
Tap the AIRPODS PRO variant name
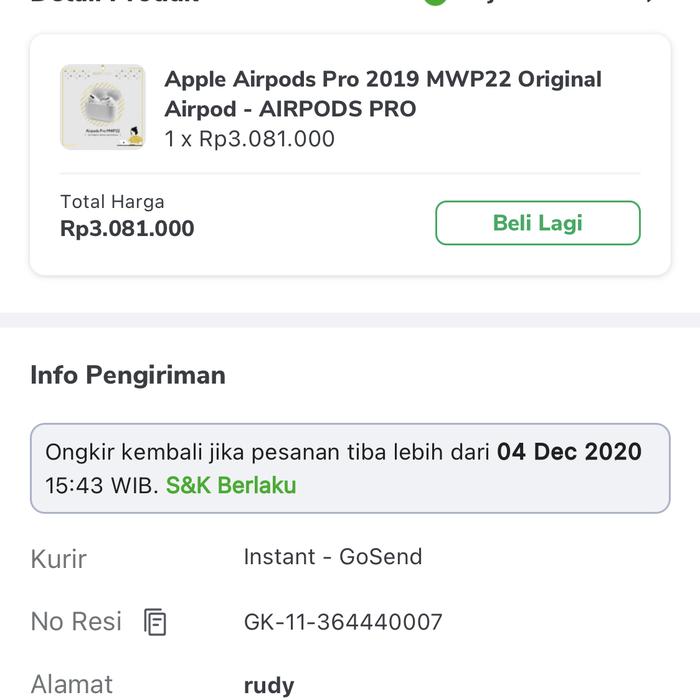pyautogui.click(x=337, y=109)
